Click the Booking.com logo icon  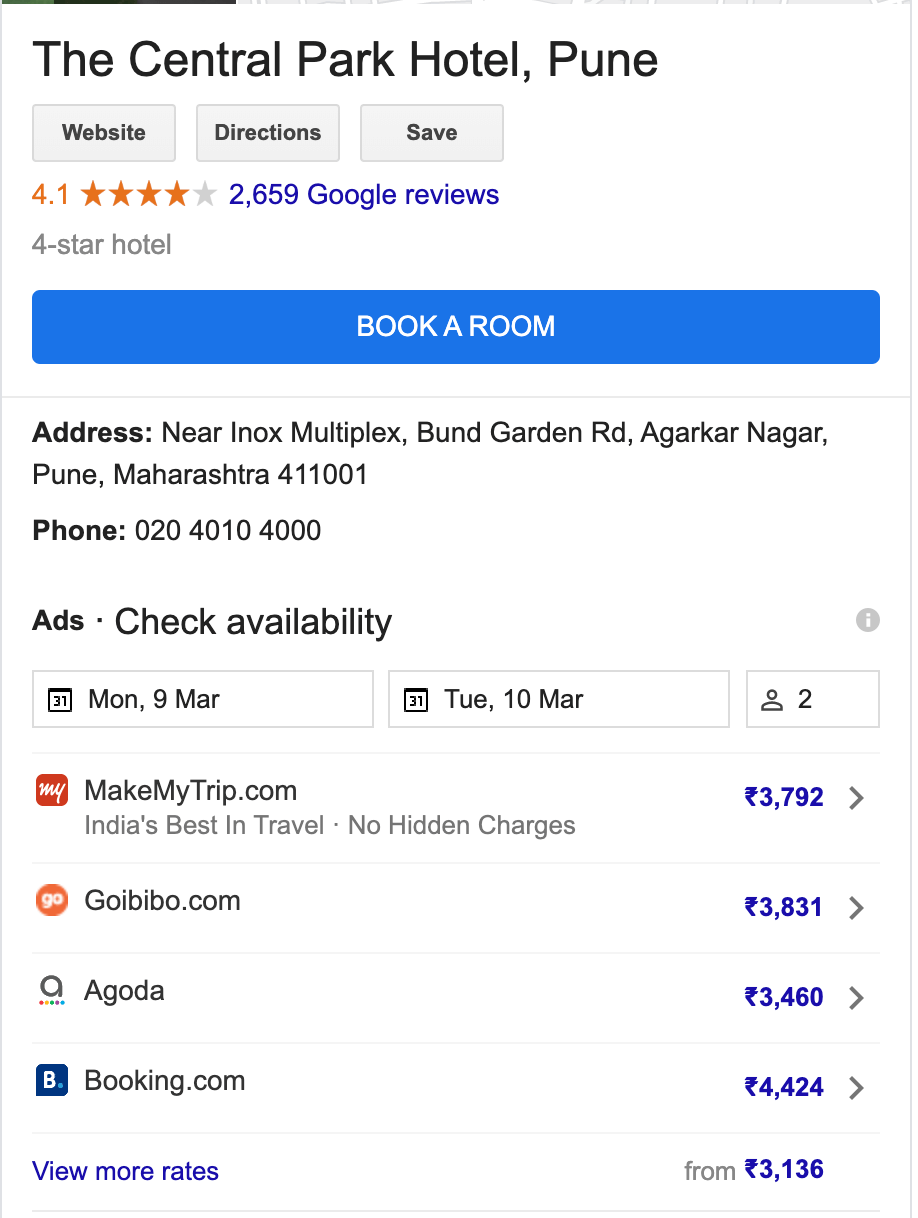[52, 1081]
